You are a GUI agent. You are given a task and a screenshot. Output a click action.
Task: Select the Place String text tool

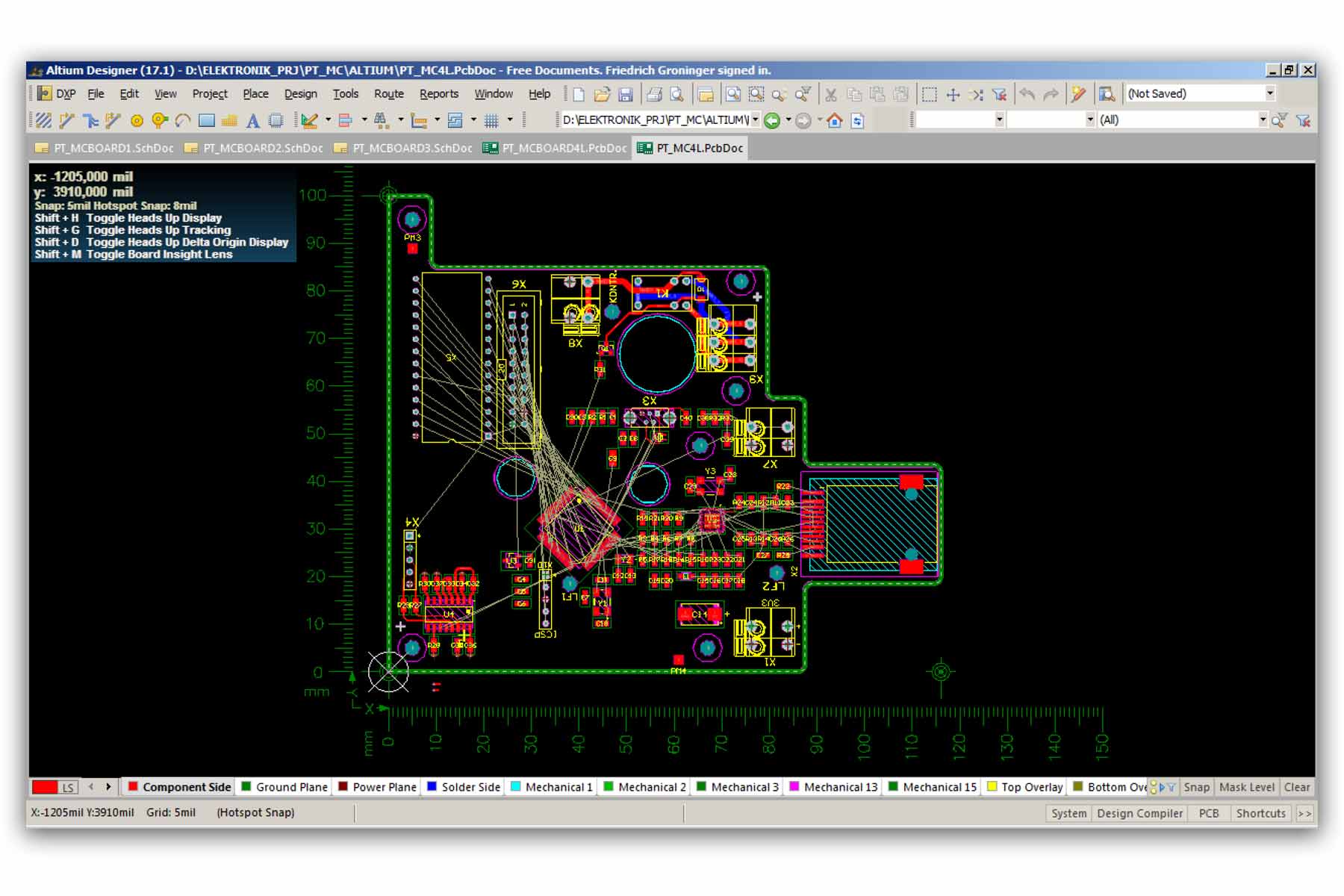pyautogui.click(x=253, y=120)
